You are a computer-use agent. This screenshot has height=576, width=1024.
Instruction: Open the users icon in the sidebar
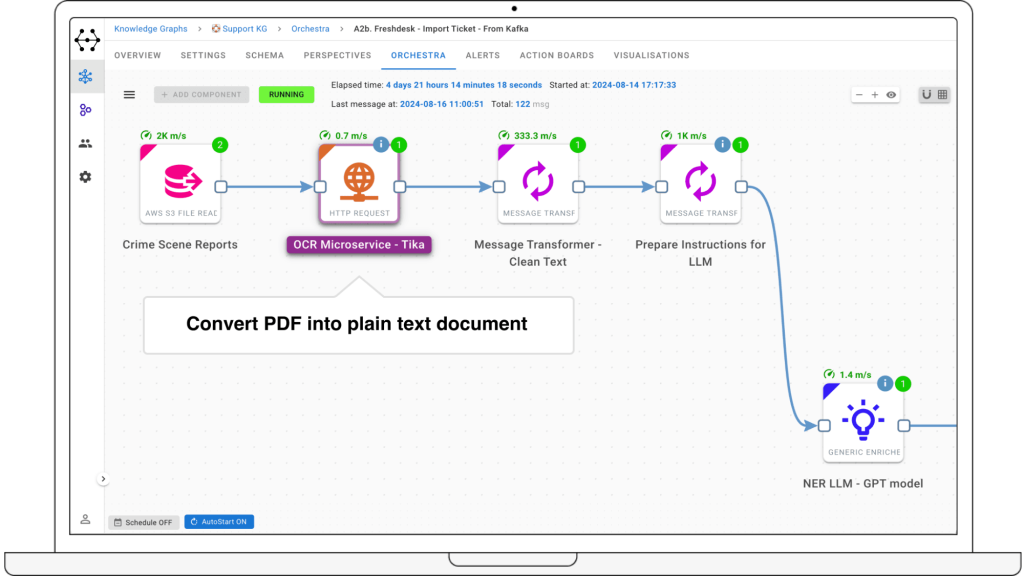86,144
